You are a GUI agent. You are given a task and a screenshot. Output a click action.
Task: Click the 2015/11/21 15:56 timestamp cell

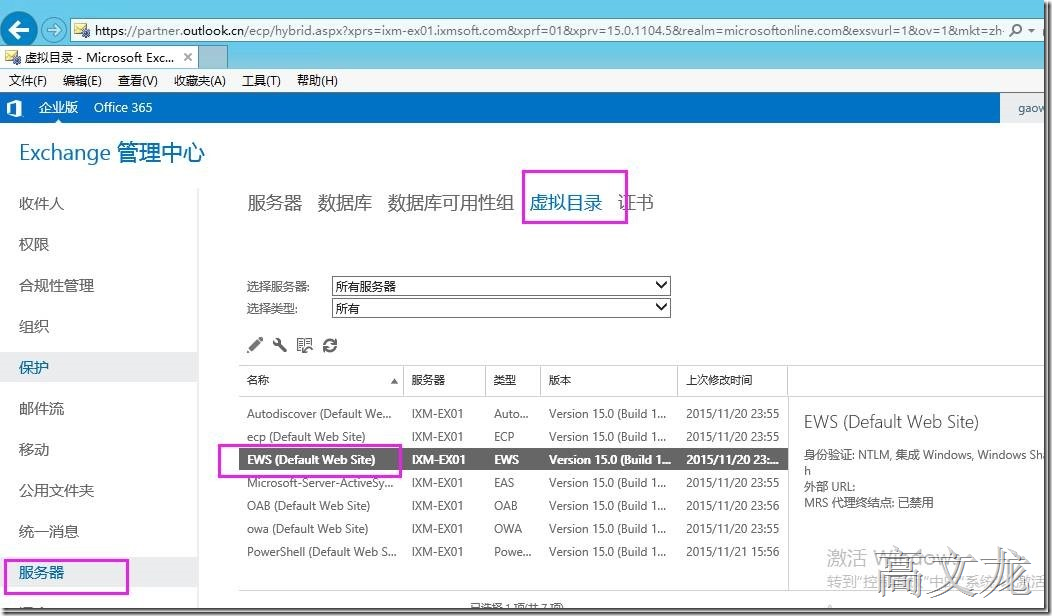tap(733, 552)
